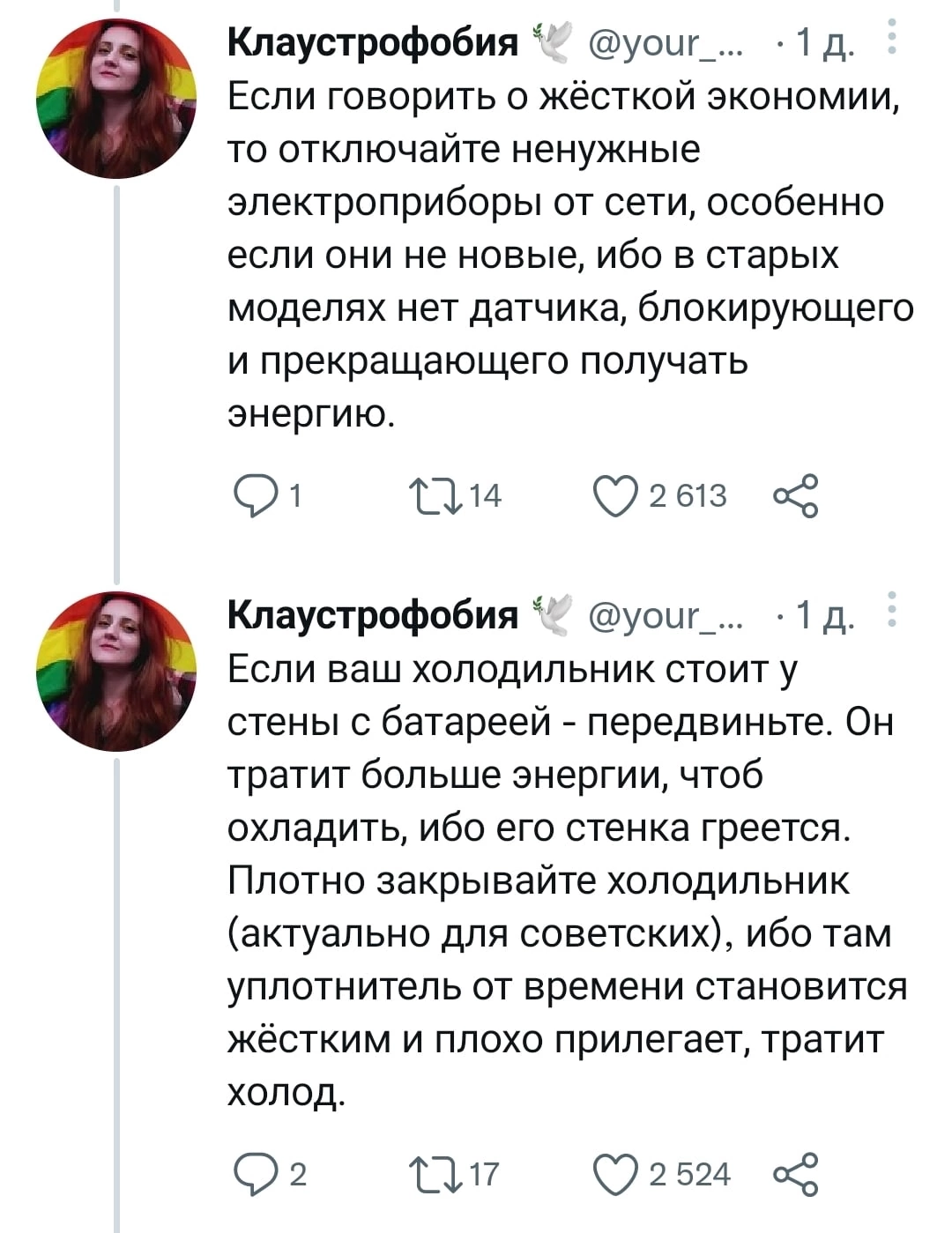Click the @your_ handle in first tweet
Image resolution: width=952 pixels, height=1233 pixels.
click(666, 41)
